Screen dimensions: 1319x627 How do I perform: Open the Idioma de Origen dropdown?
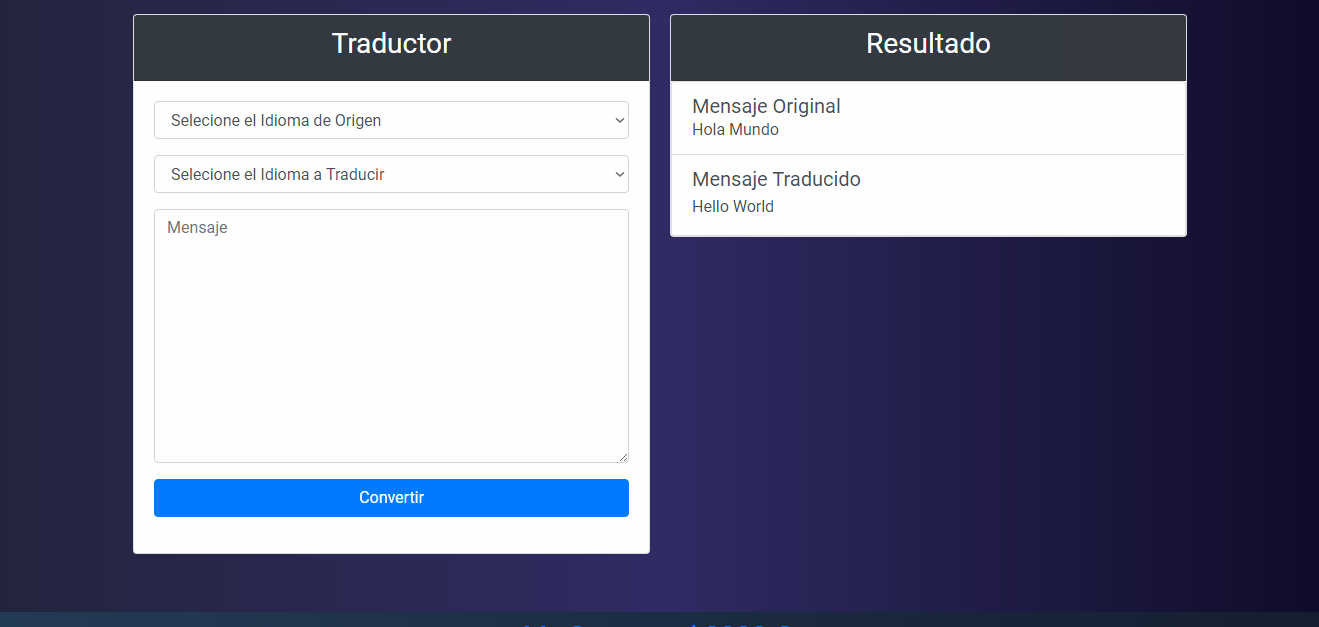(x=391, y=120)
